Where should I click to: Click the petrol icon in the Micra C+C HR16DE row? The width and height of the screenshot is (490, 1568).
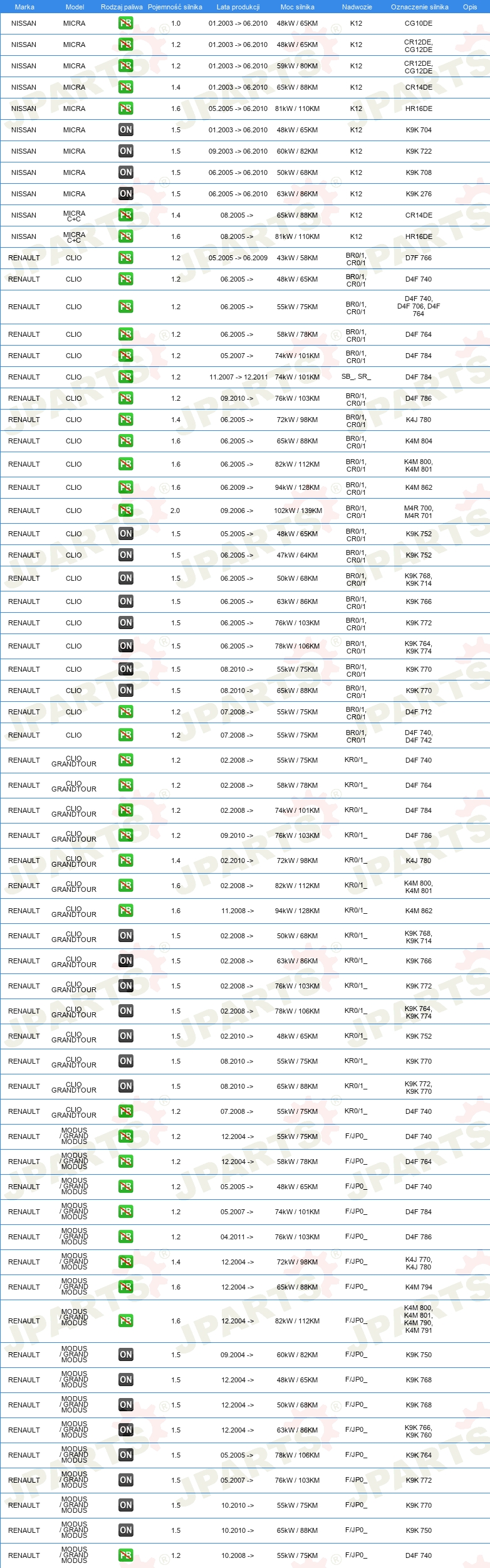coord(126,236)
